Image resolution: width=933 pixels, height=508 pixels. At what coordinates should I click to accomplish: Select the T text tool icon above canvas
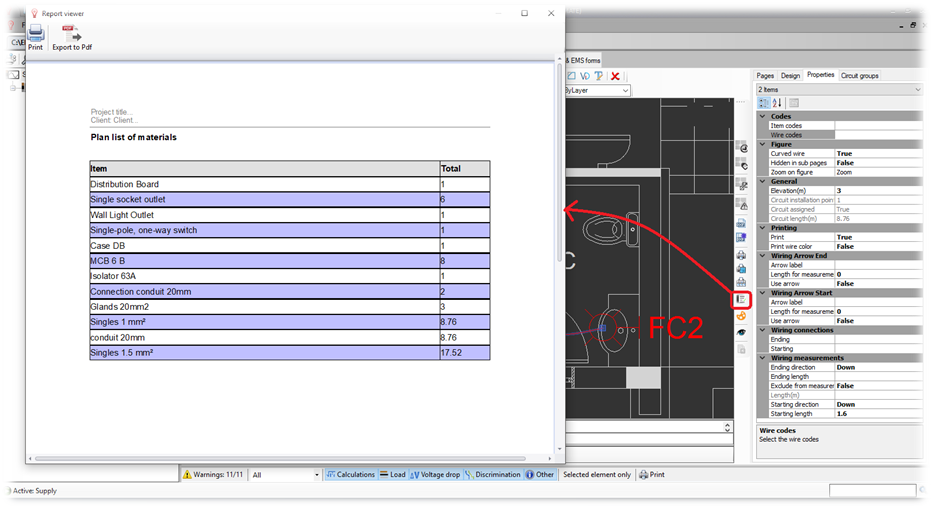tap(599, 76)
